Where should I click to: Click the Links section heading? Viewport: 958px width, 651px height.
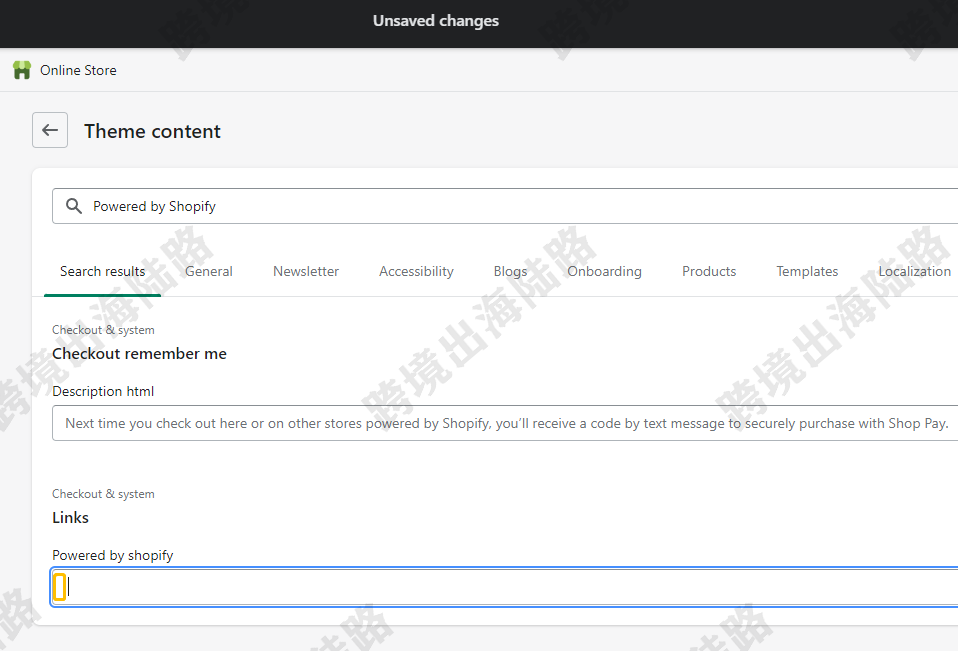point(70,518)
